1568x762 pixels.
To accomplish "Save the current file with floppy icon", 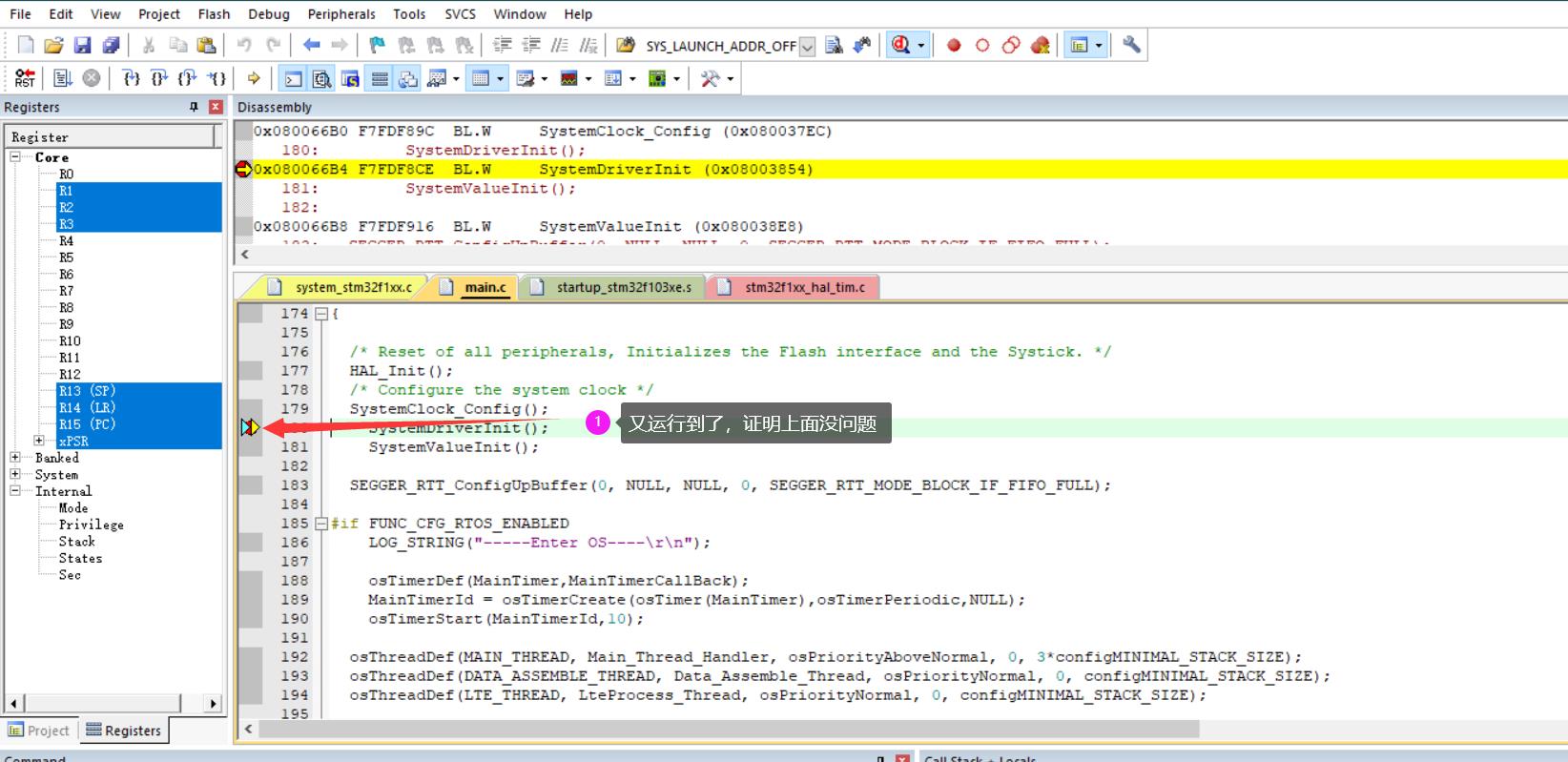I will point(82,45).
